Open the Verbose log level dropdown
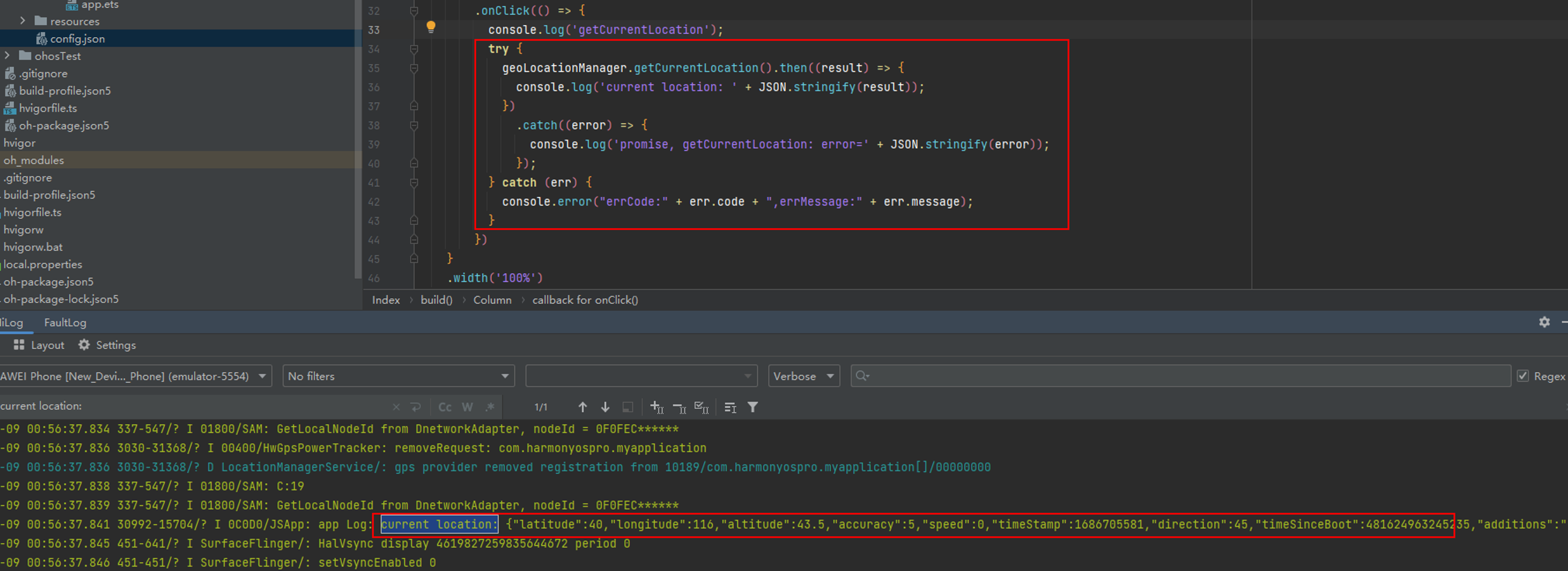1568x571 pixels. (804, 376)
